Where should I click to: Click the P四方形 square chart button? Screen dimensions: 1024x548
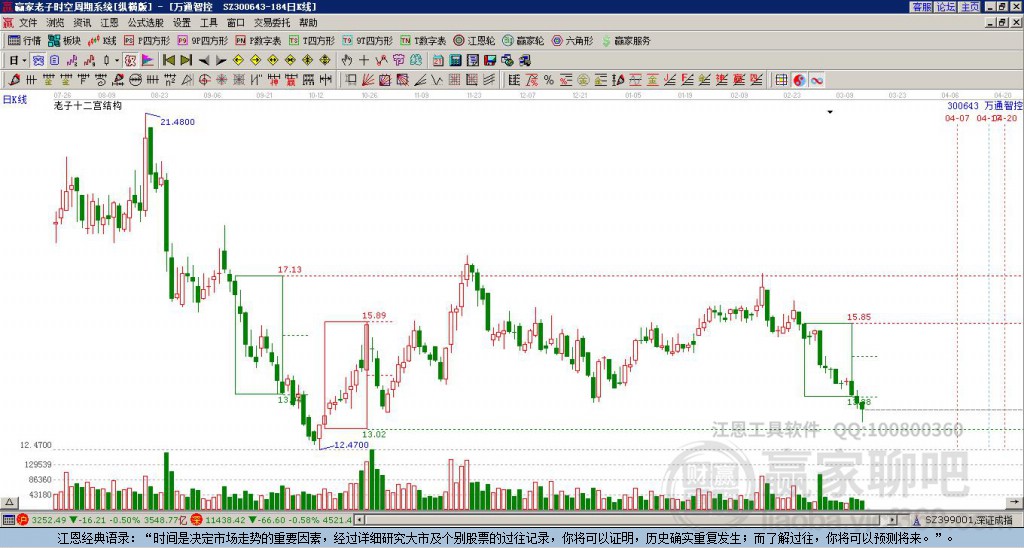click(147, 40)
